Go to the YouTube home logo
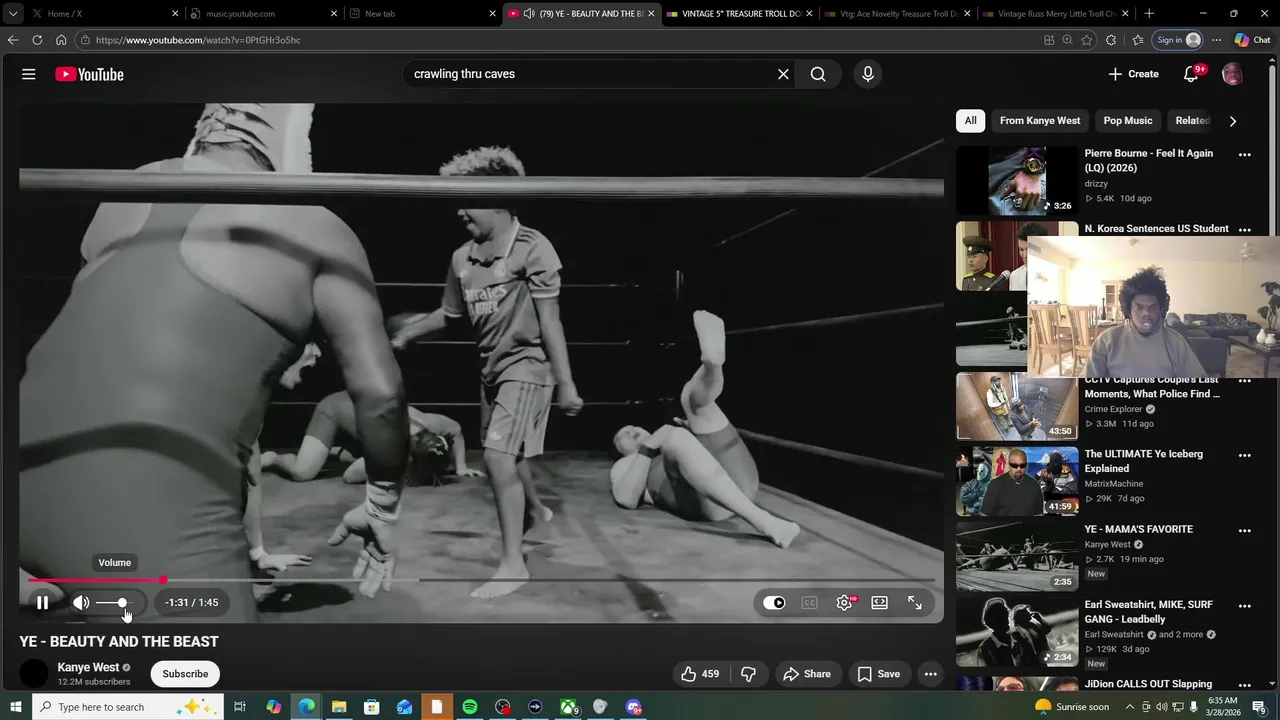This screenshot has height=720, width=1280. (x=89, y=74)
